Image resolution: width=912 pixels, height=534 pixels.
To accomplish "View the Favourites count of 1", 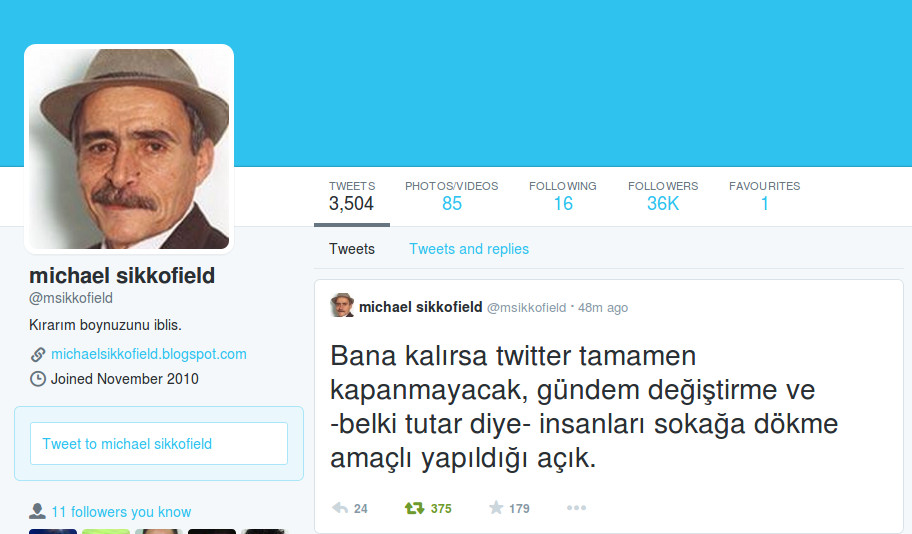I will point(764,196).
